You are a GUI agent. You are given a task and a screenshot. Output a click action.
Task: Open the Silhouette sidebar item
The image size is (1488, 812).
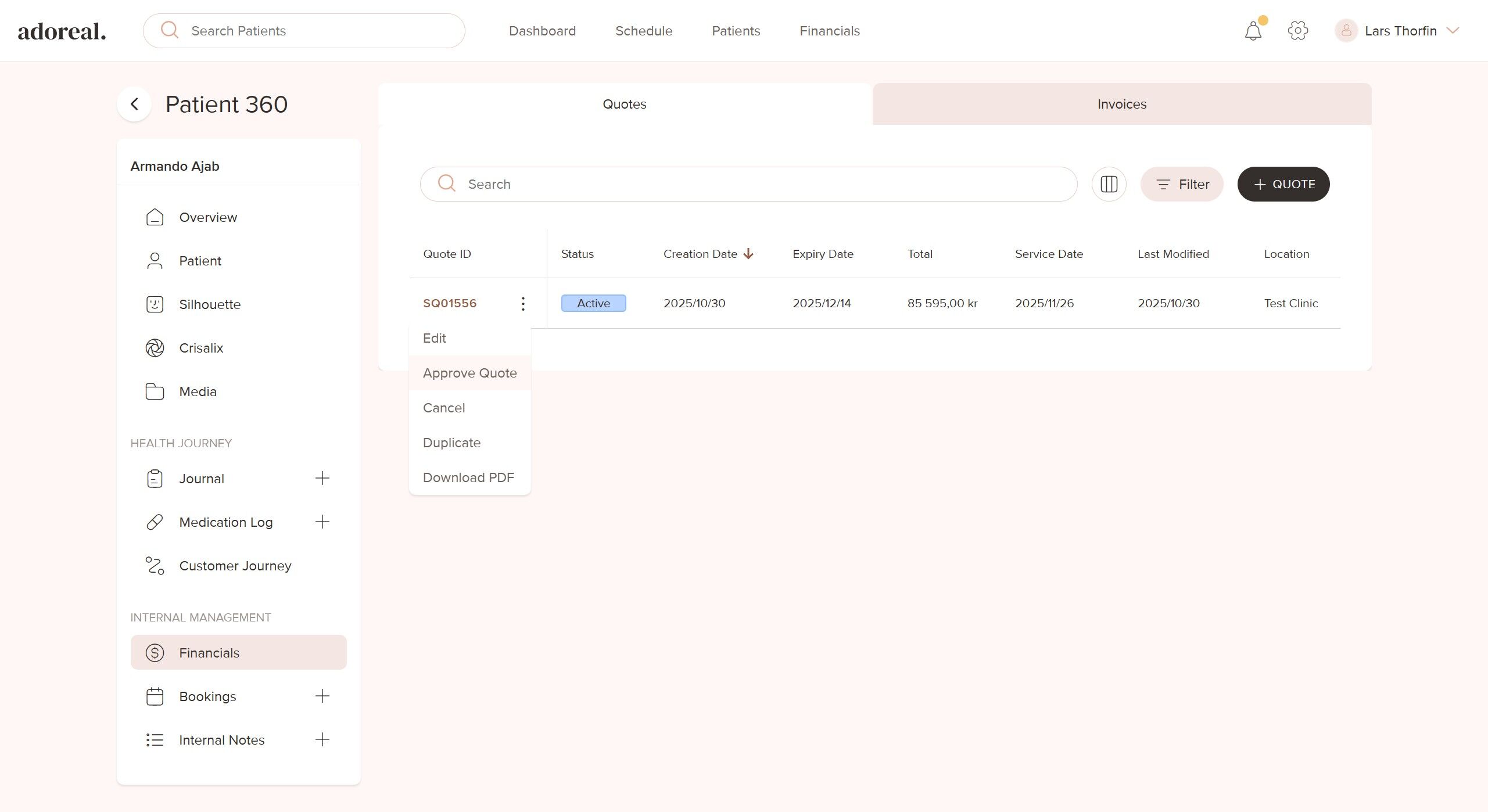pos(209,304)
